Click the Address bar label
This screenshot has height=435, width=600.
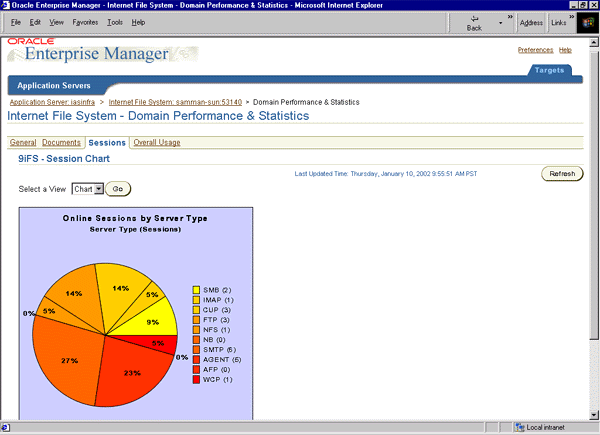pos(531,23)
